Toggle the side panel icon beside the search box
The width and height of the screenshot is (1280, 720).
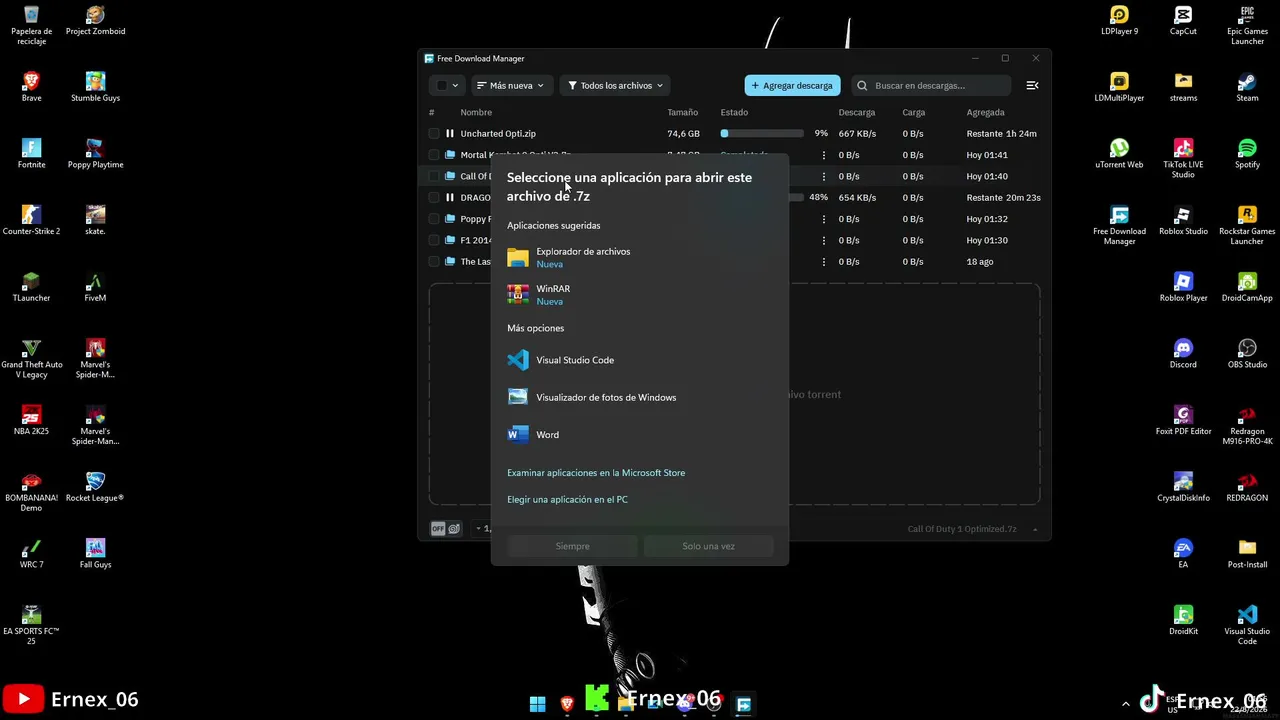click(1032, 86)
